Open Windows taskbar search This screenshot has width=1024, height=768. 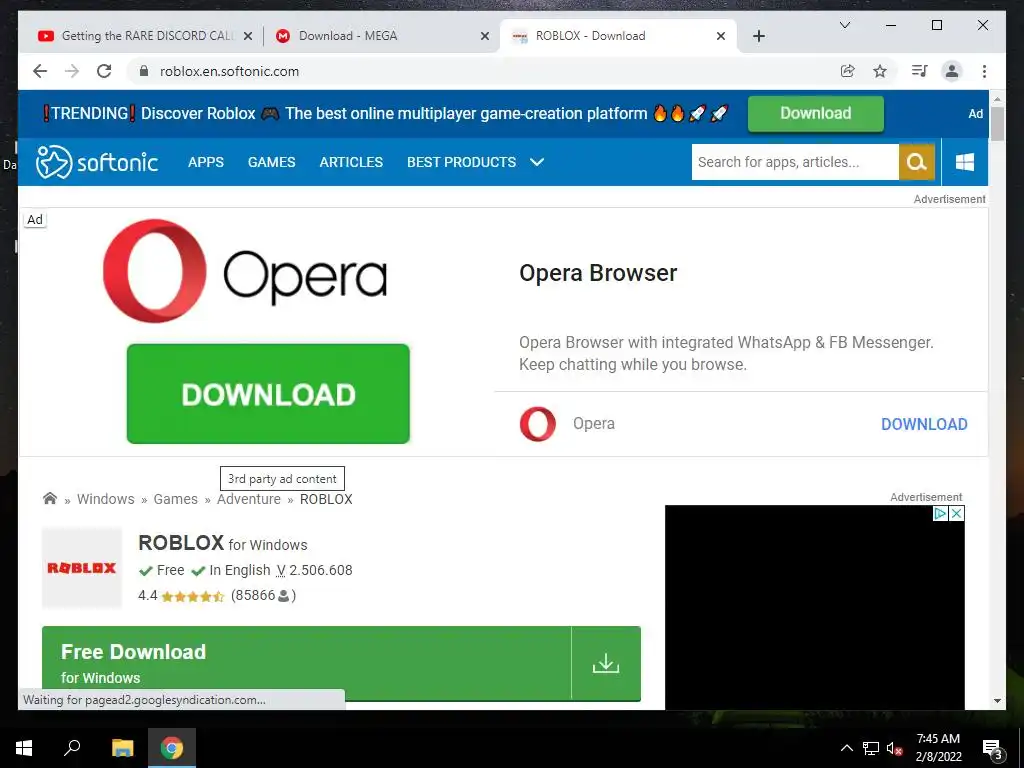[72, 748]
